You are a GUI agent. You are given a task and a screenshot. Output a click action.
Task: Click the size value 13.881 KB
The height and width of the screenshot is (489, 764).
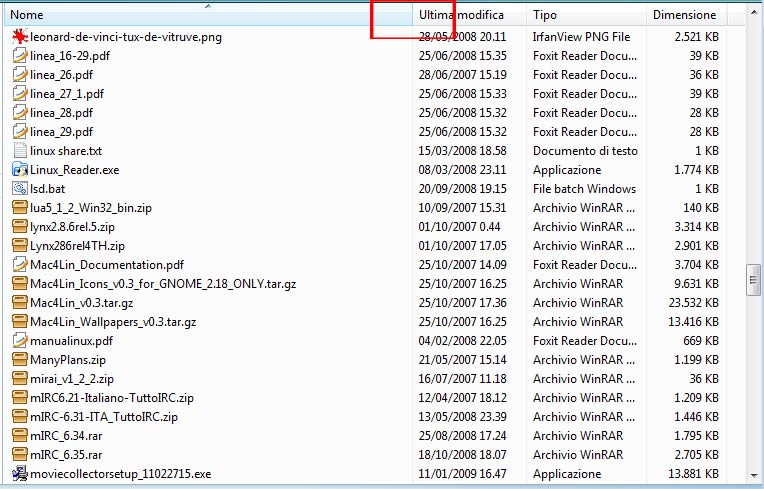(x=693, y=474)
